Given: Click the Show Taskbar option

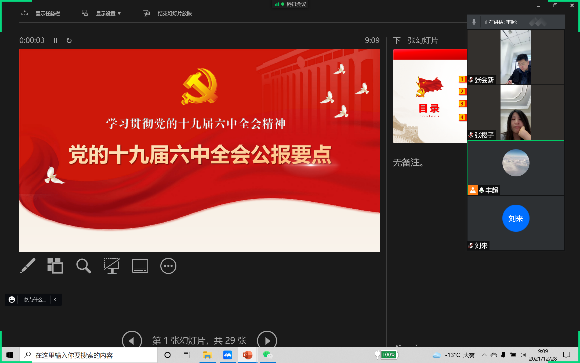Looking at the screenshot, I should click(41, 13).
